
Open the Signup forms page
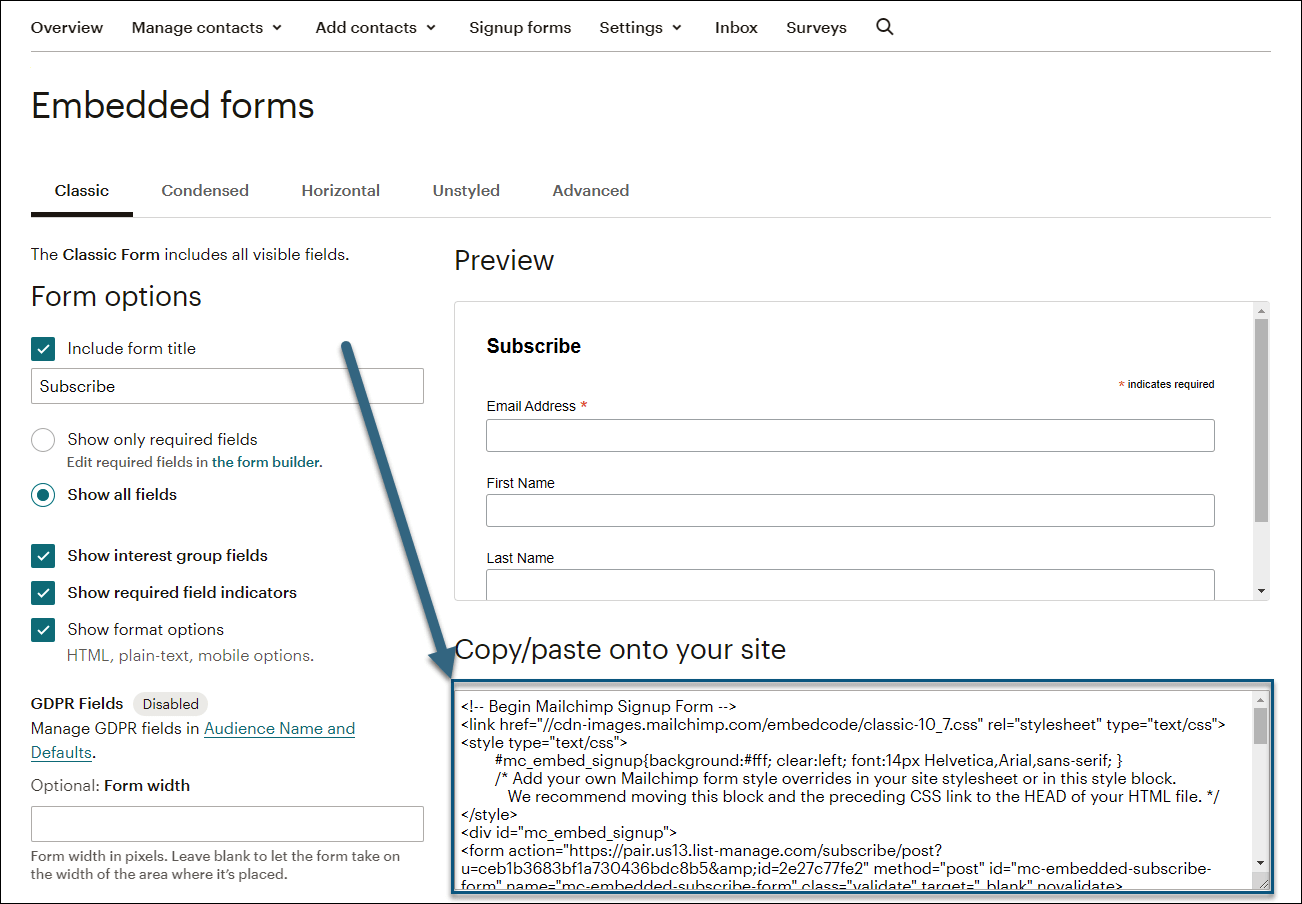coord(520,28)
